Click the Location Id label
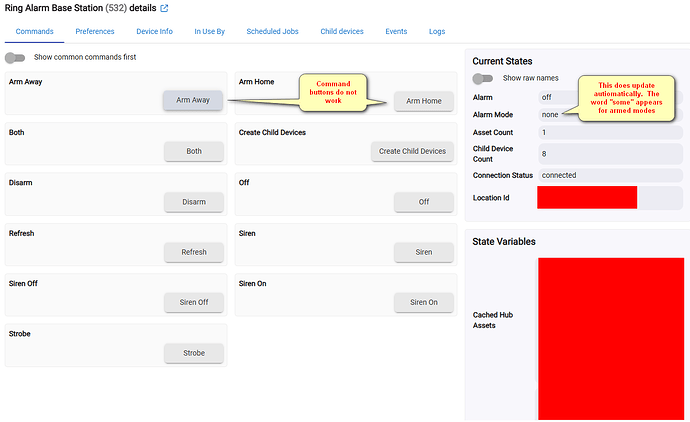Screen dimensions: 690x422 [x=491, y=198]
